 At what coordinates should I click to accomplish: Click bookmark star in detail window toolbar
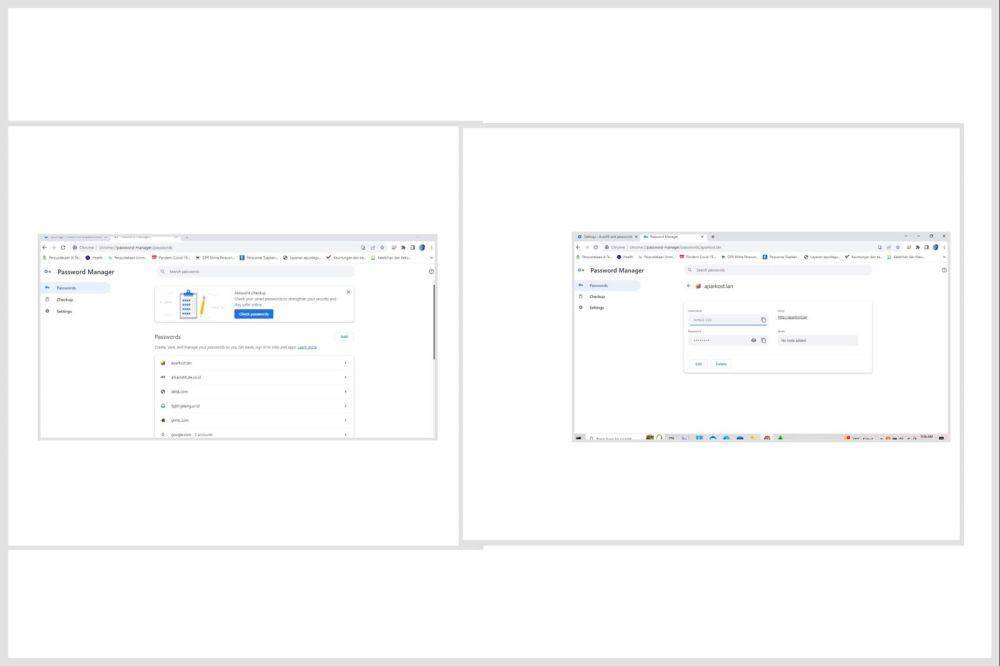(x=898, y=247)
